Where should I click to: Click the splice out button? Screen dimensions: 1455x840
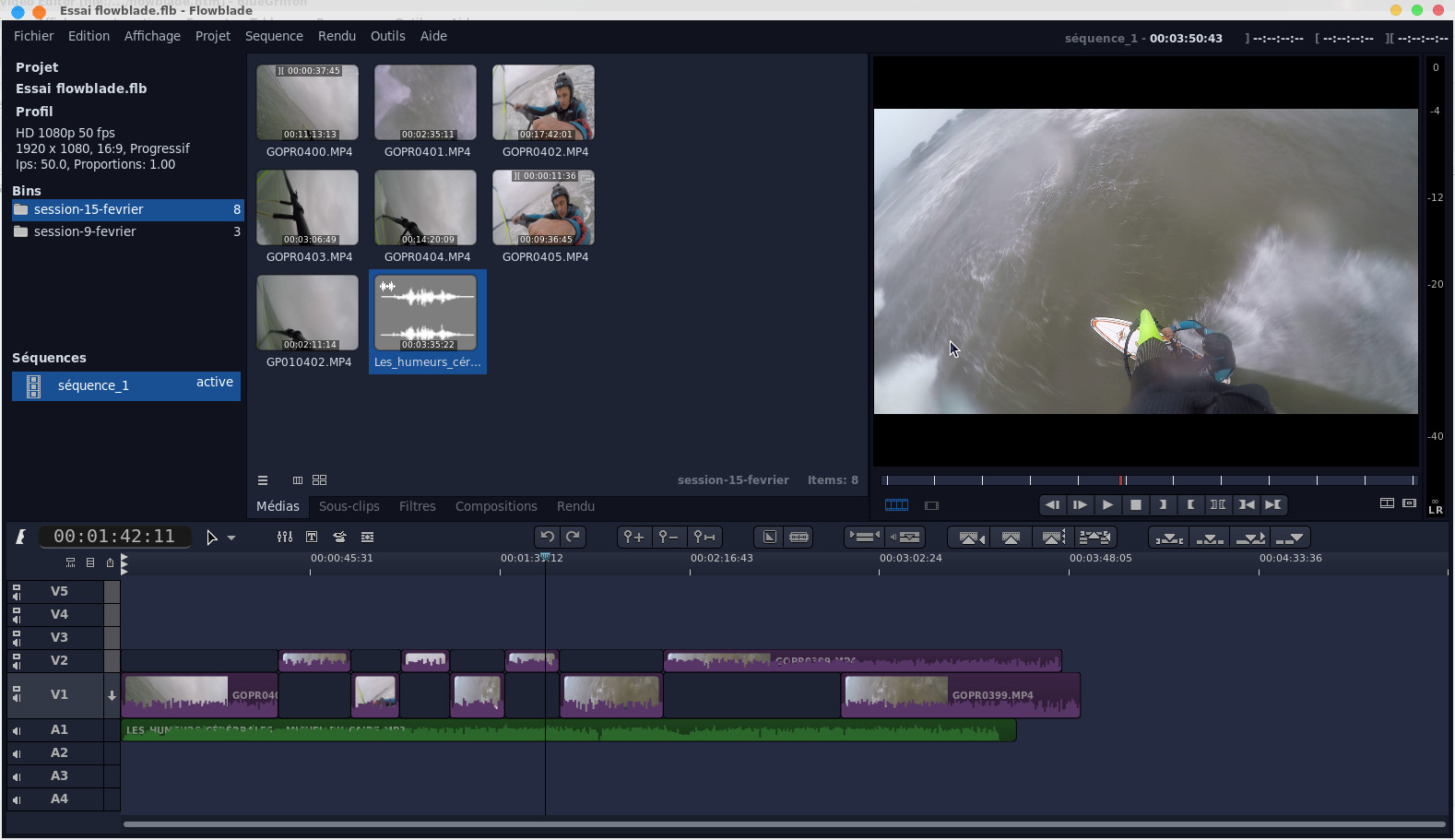[970, 537]
